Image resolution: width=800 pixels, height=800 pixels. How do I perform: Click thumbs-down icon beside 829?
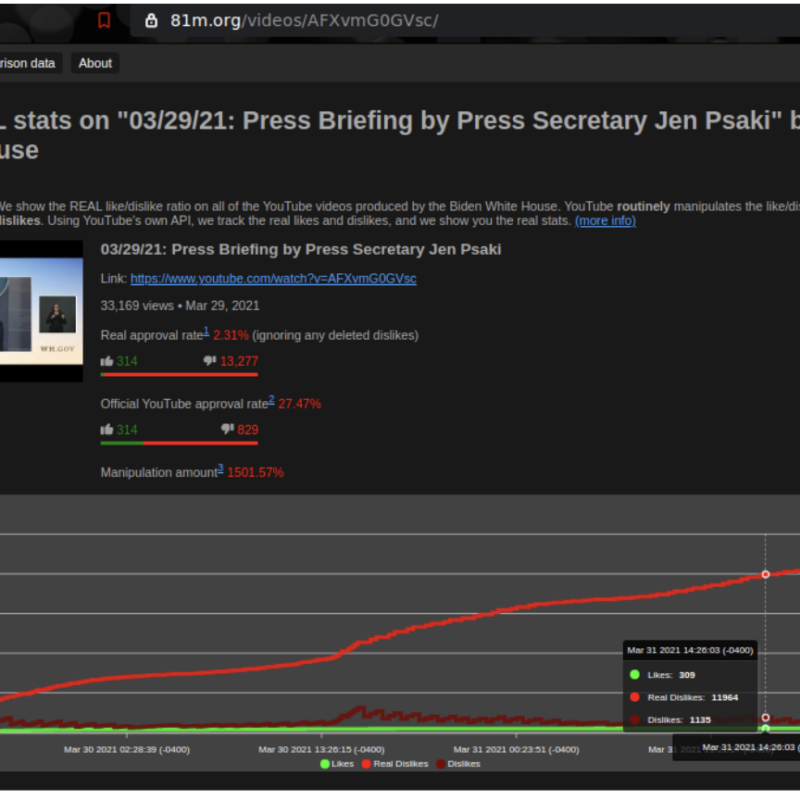pos(227,430)
